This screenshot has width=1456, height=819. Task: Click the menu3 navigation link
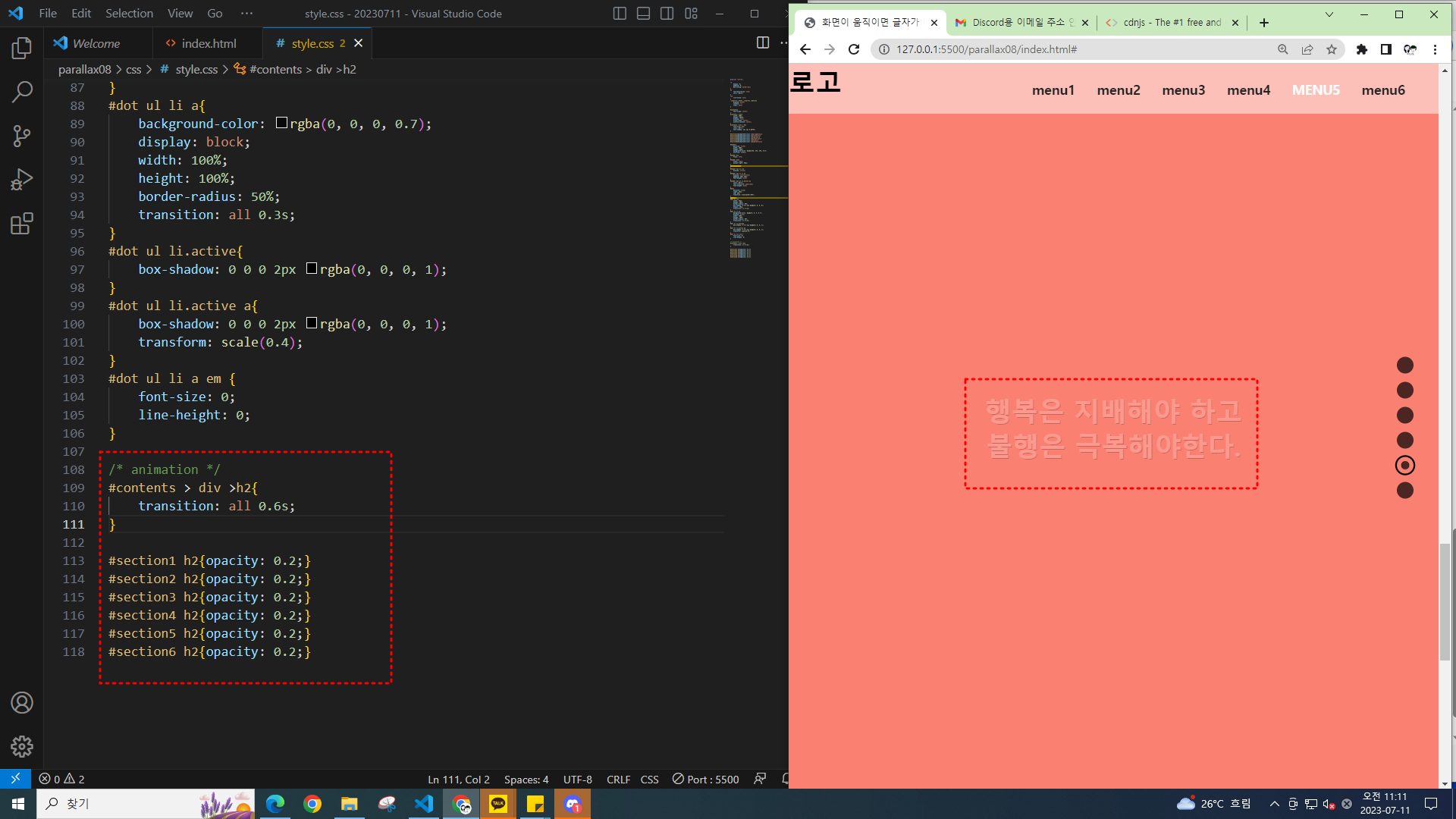pyautogui.click(x=1183, y=90)
